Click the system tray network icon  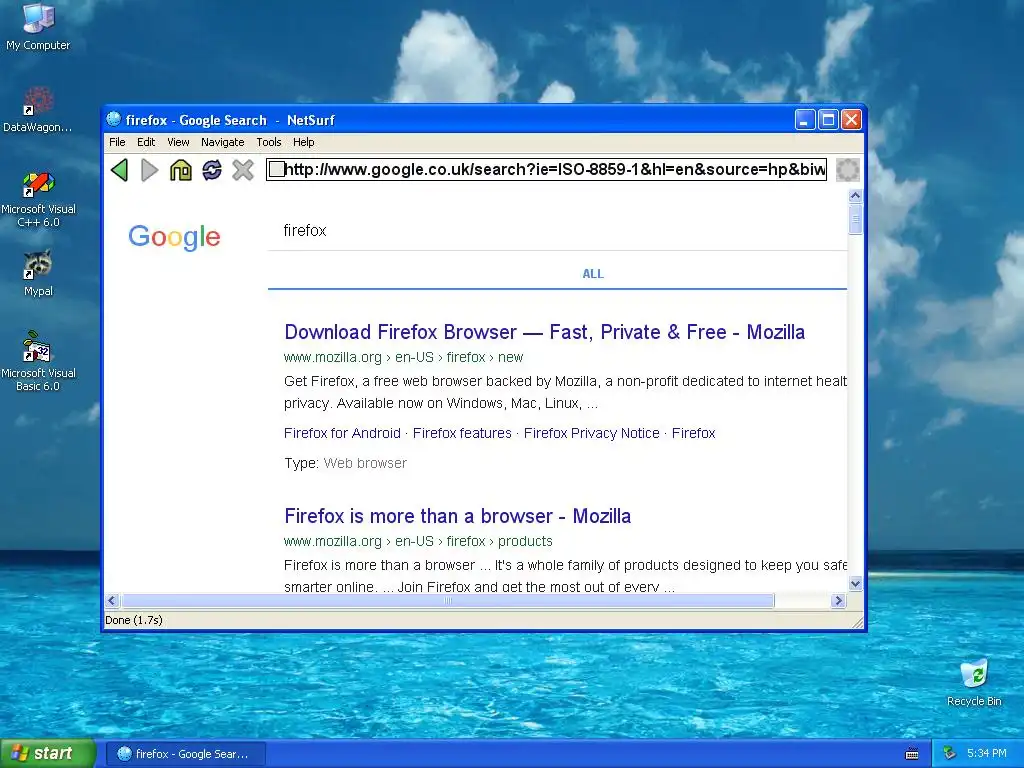click(950, 754)
